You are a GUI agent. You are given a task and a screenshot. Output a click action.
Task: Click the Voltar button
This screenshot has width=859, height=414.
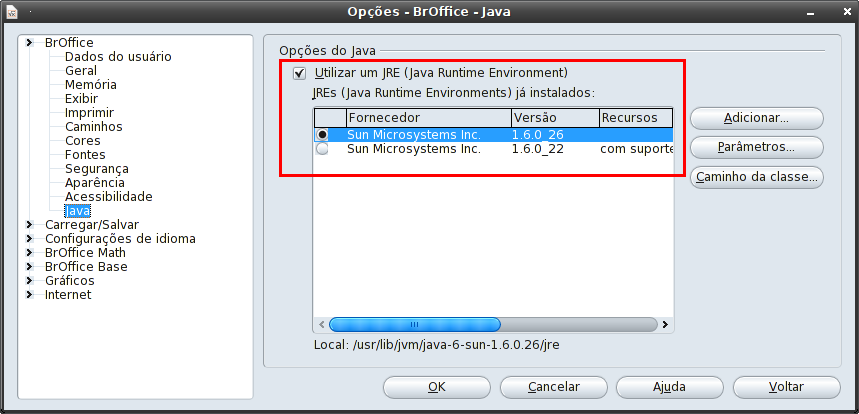[787, 387]
